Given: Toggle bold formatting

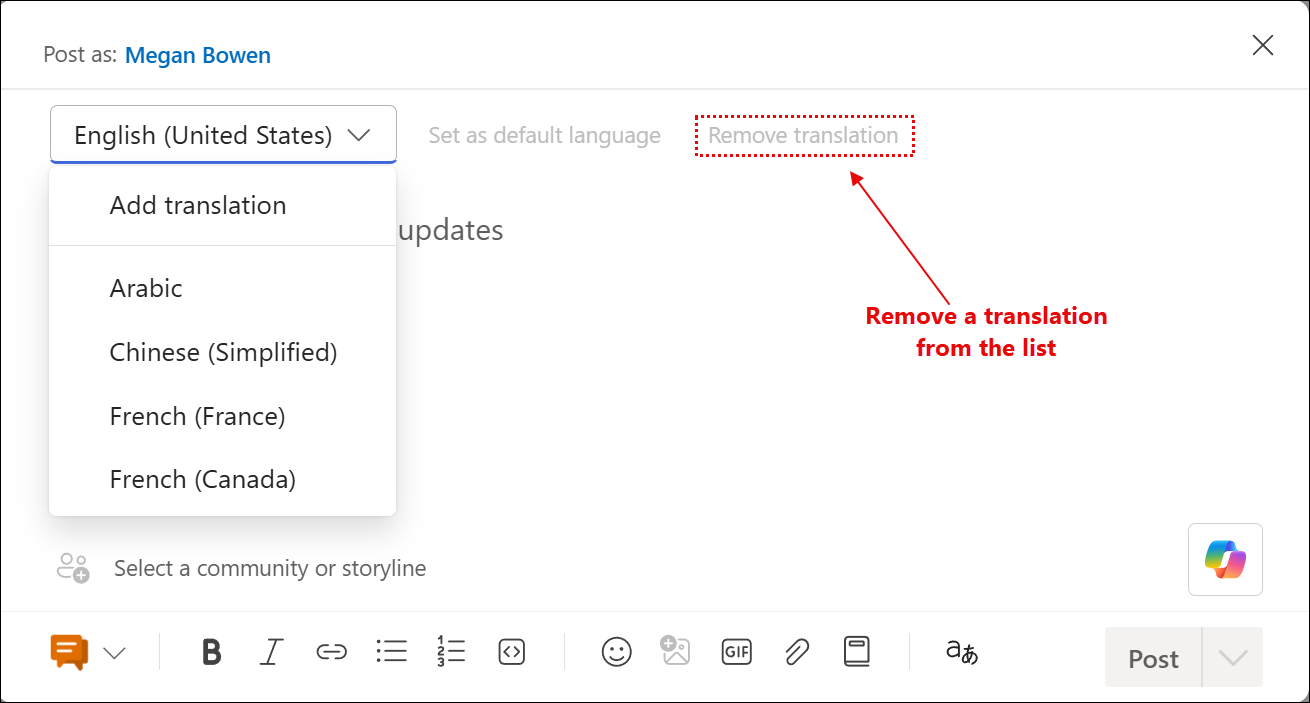Looking at the screenshot, I should (211, 651).
